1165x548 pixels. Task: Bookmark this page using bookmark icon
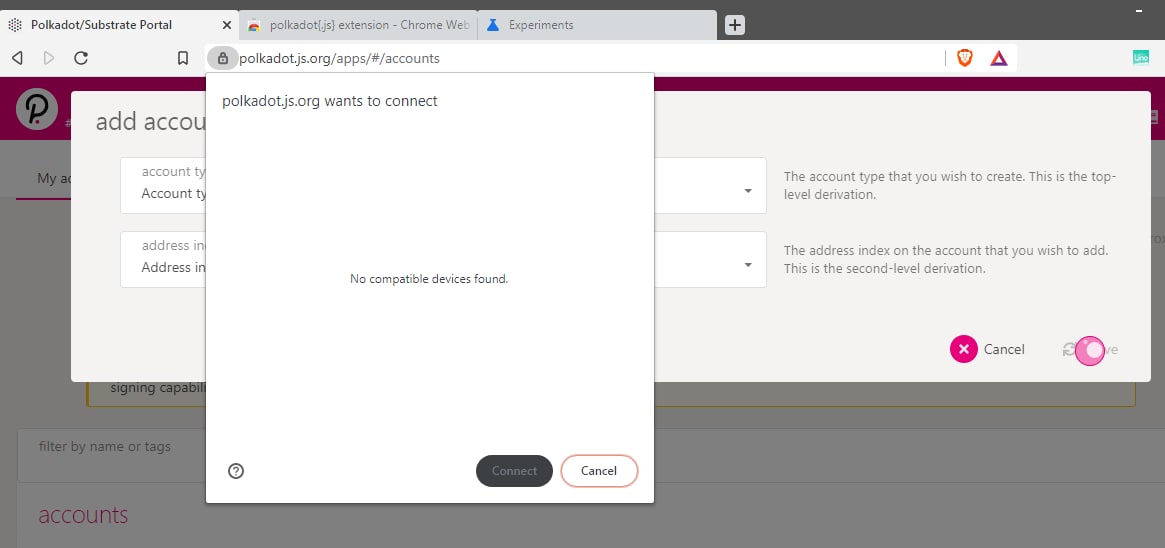(x=183, y=58)
